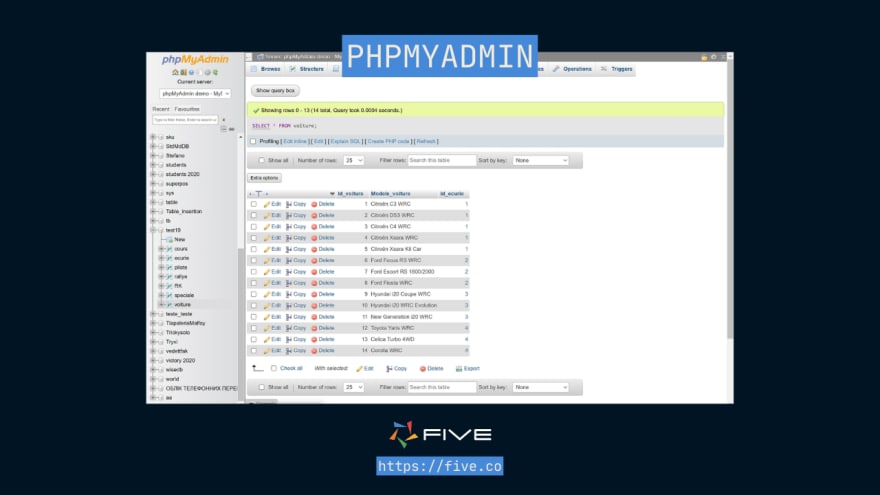Click the database filter input in sidebar
This screenshot has width=880, height=495.
coord(185,120)
